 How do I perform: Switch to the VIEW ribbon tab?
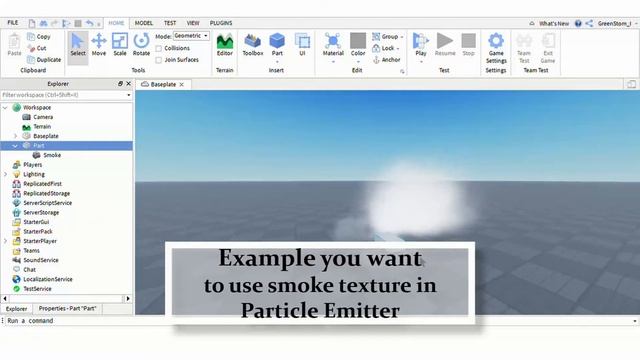193,23
